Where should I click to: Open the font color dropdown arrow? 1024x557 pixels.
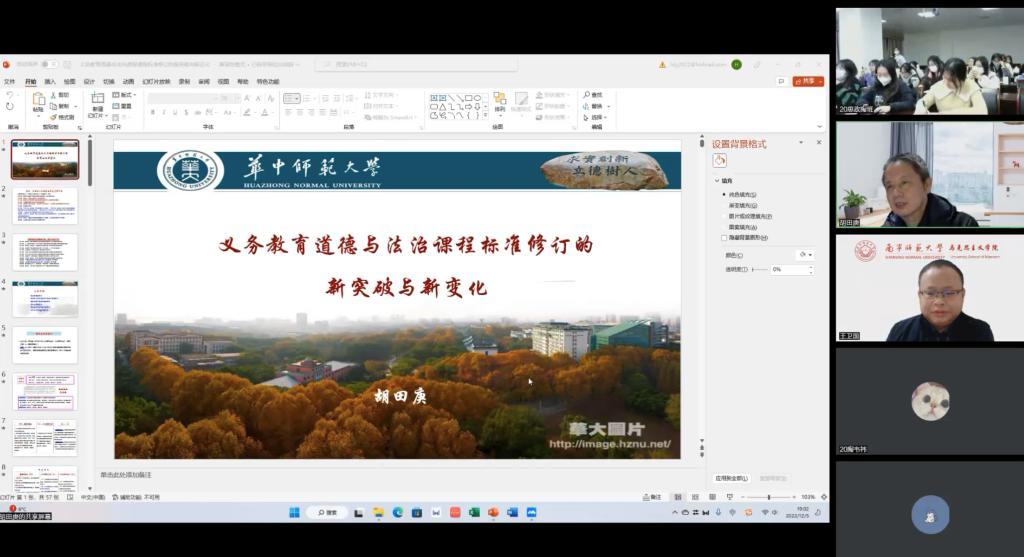272,112
